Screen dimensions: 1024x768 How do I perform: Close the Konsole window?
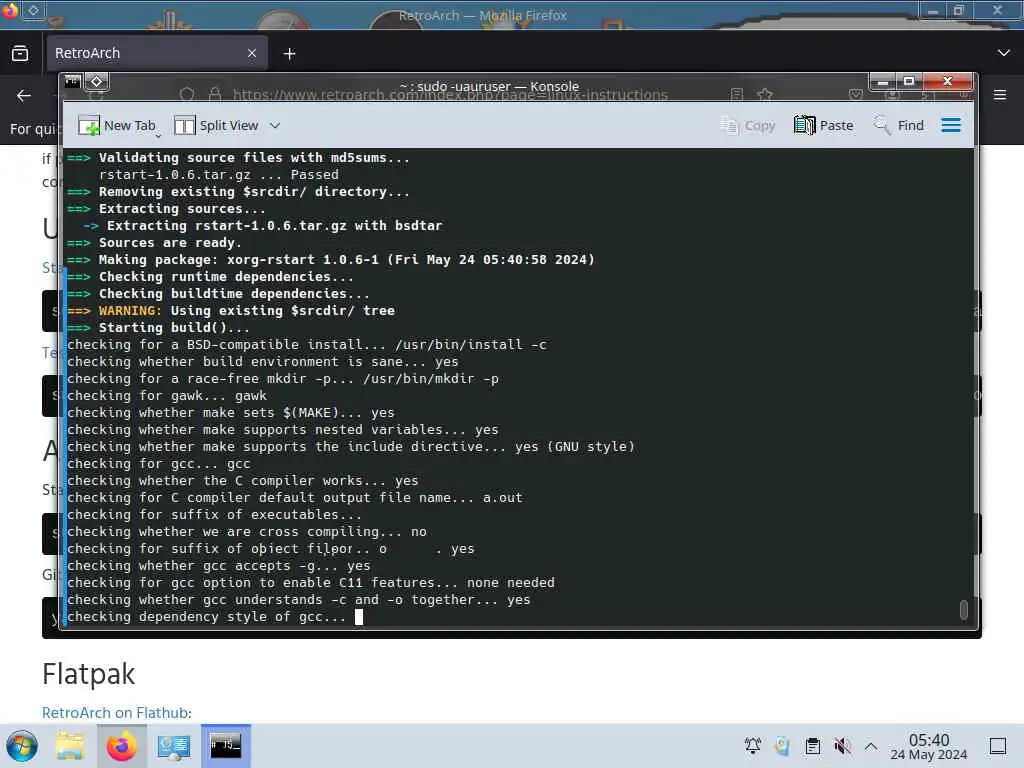(948, 82)
